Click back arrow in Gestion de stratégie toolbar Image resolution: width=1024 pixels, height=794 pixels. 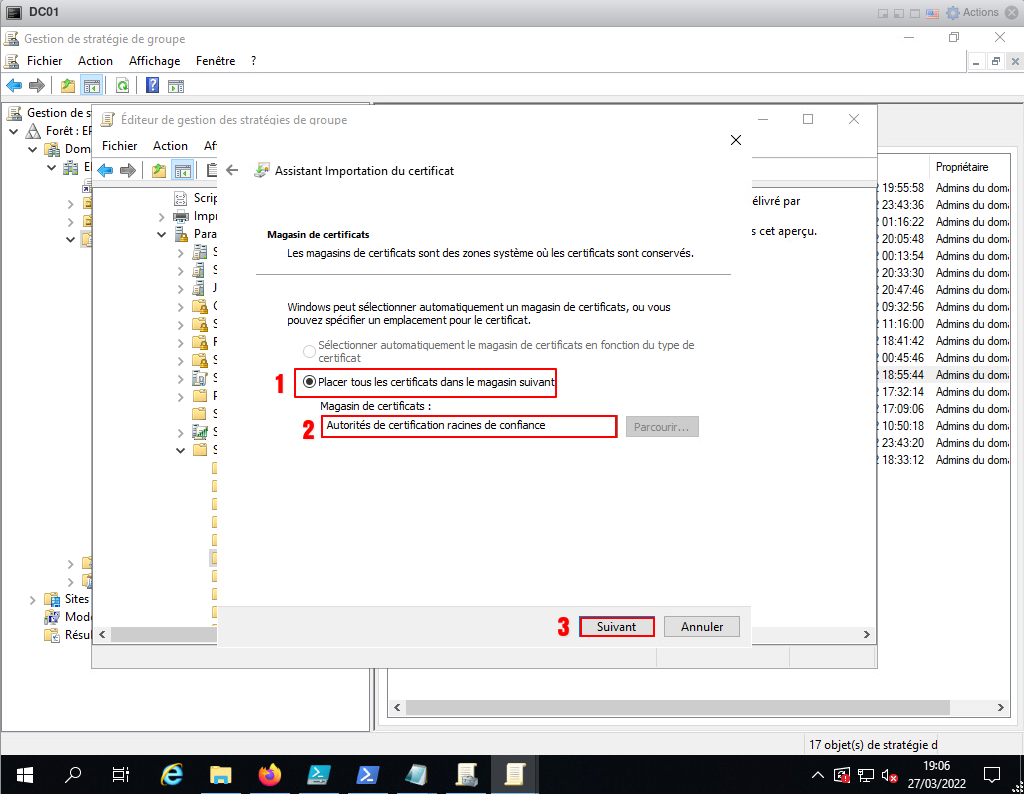[x=14, y=86]
